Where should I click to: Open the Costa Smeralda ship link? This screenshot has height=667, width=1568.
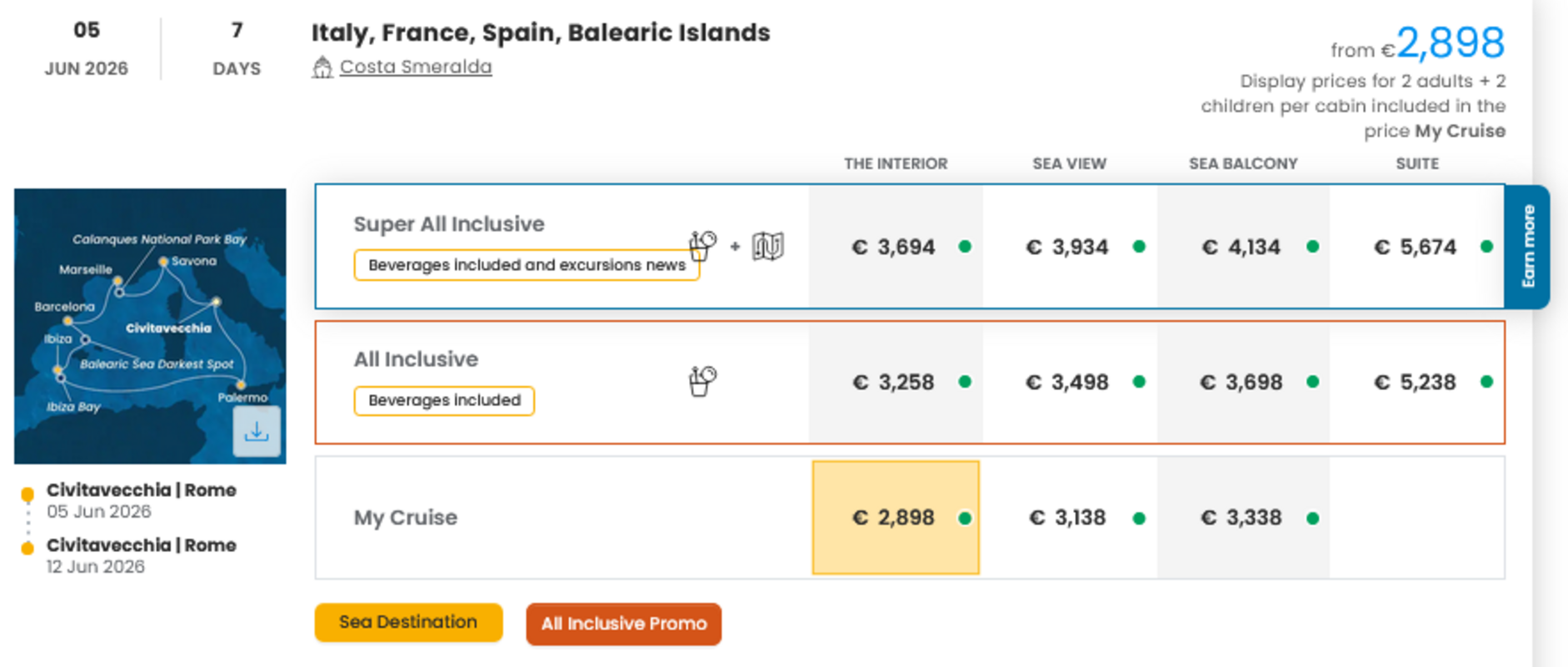[x=415, y=67]
